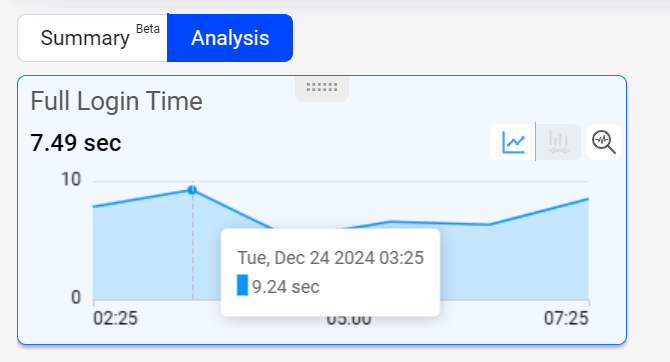
Task: Click the blue legend swatch in tooltip
Action: point(242,285)
